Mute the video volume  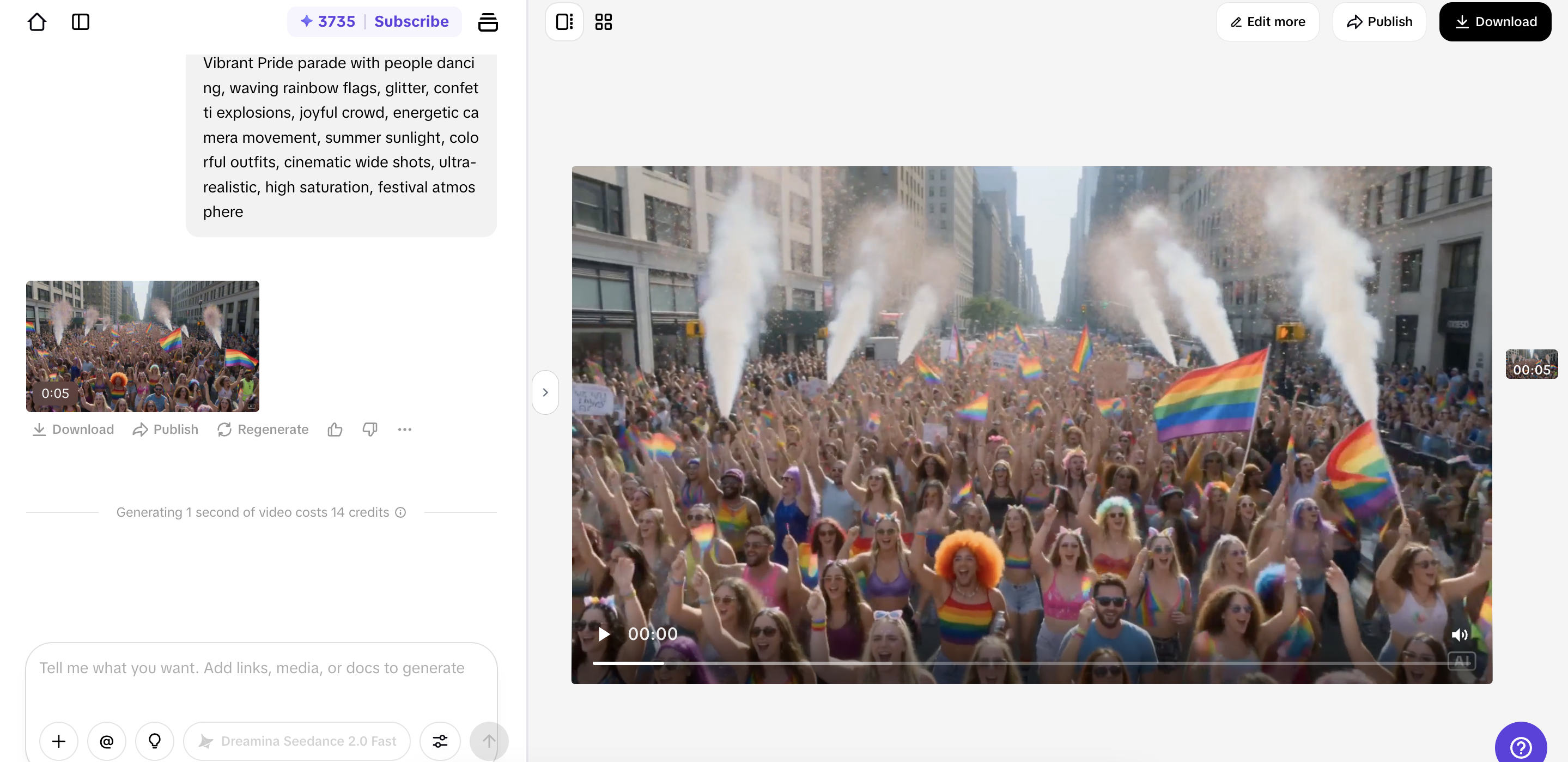[1459, 634]
